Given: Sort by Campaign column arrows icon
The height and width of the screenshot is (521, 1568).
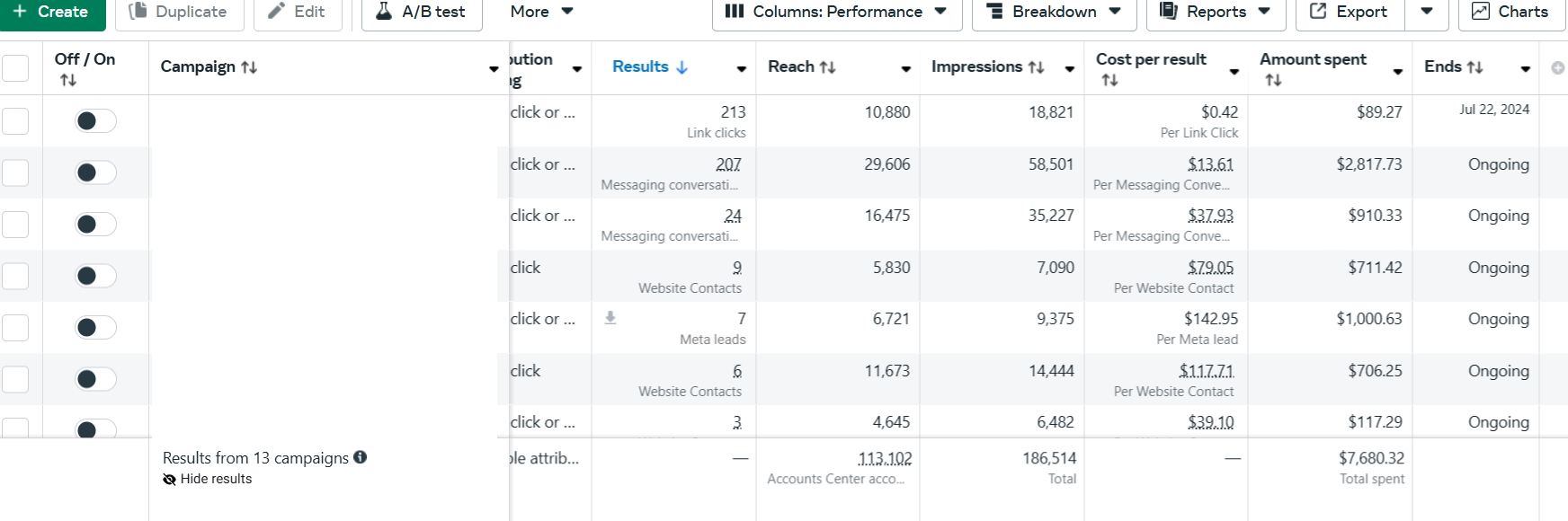Looking at the screenshot, I should pos(249,67).
